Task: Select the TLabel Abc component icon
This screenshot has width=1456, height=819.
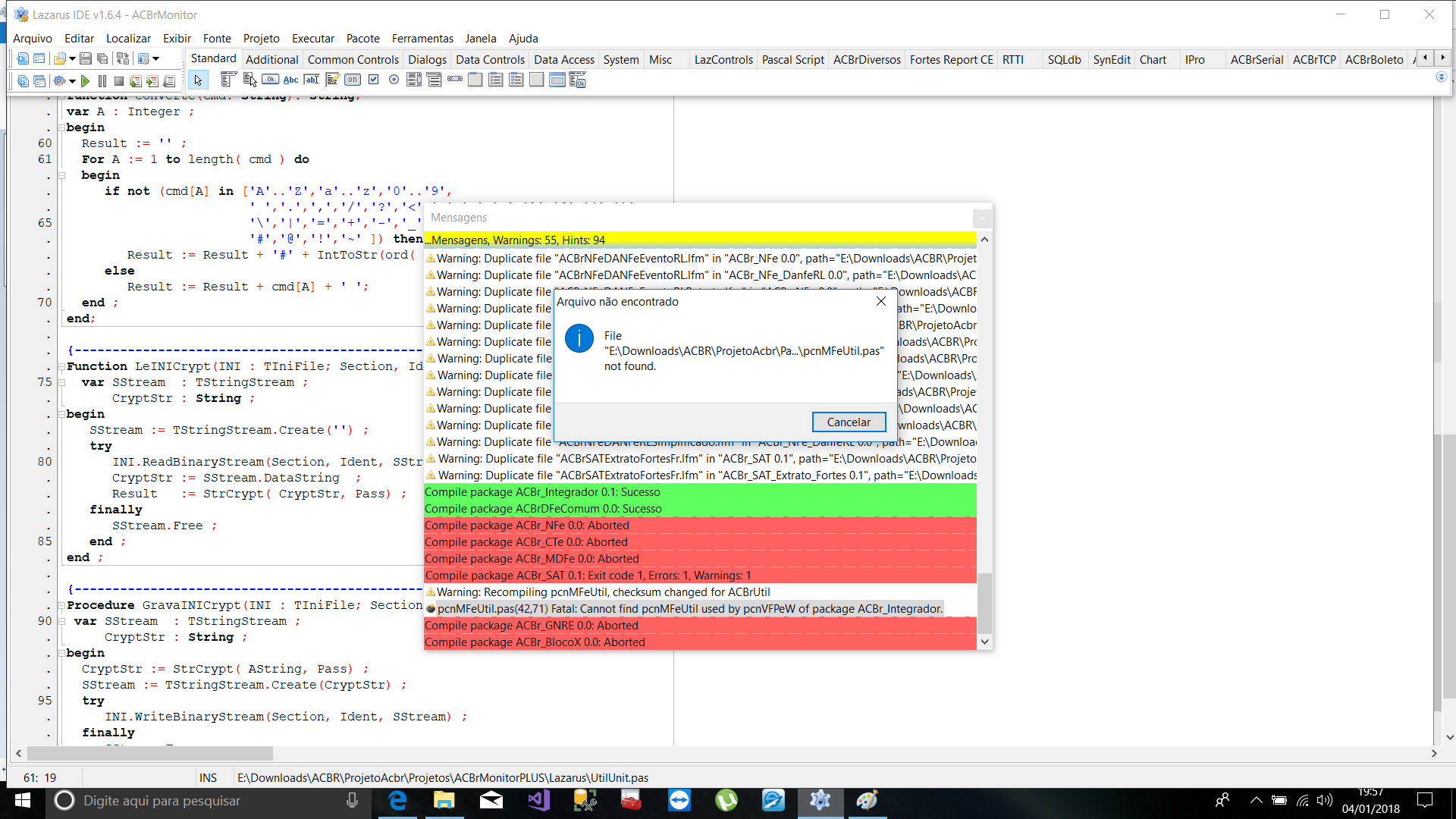Action: click(290, 80)
